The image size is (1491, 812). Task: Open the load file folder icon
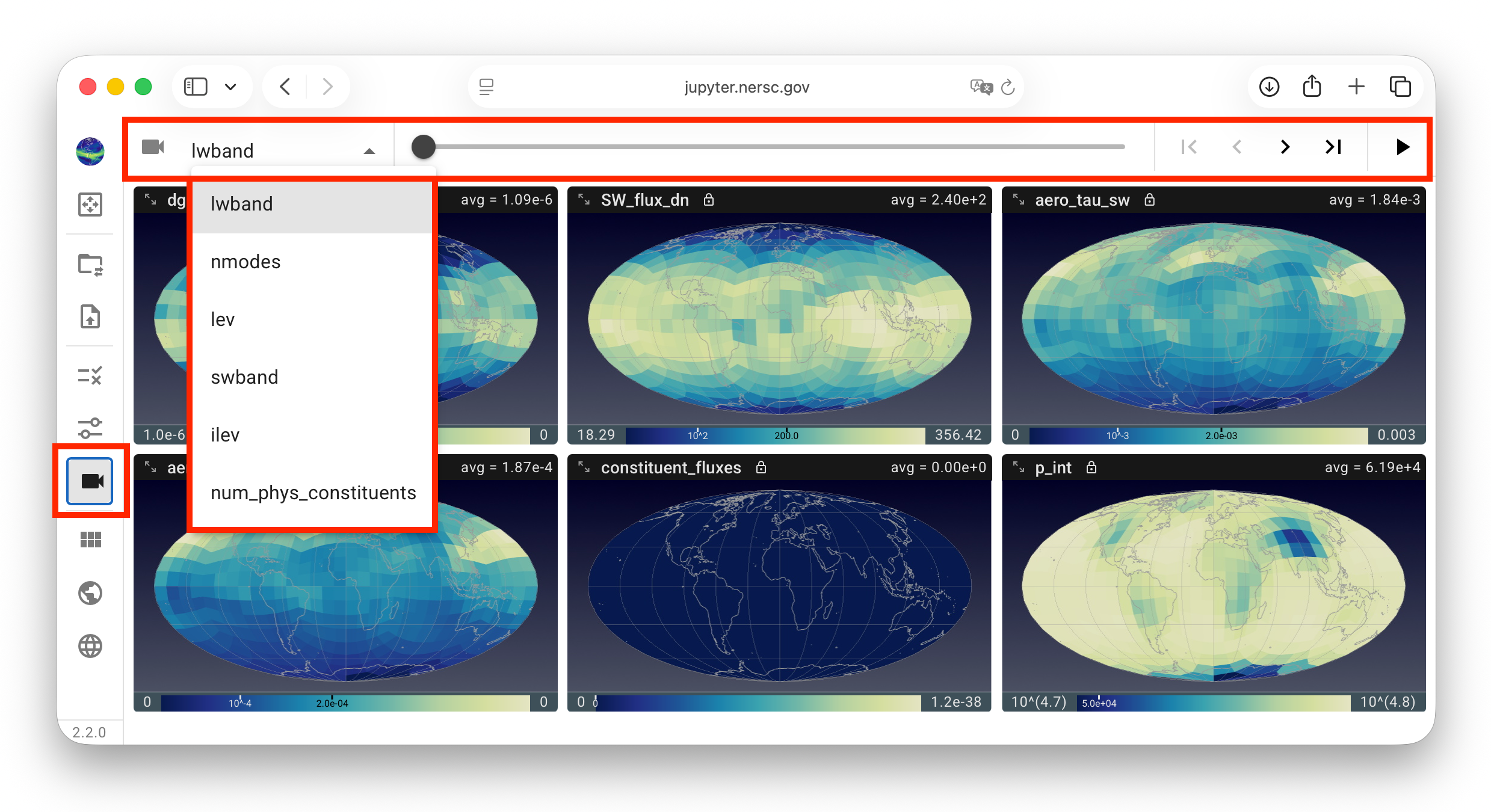[x=90, y=264]
